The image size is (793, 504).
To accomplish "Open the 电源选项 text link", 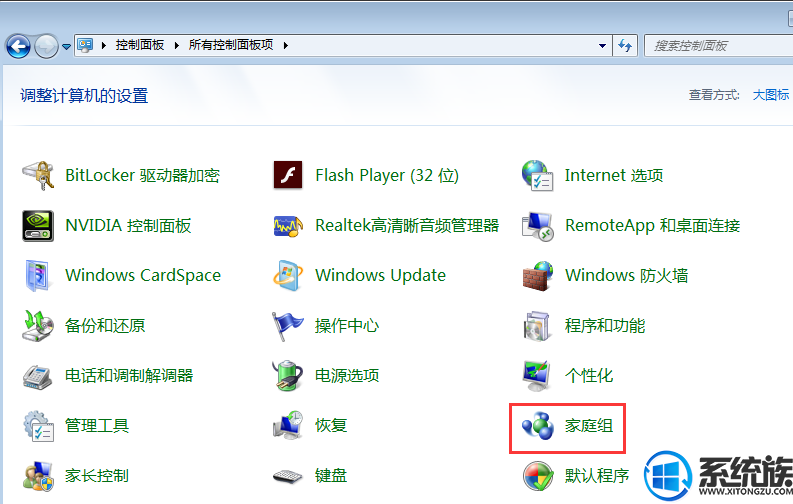I will click(x=347, y=376).
